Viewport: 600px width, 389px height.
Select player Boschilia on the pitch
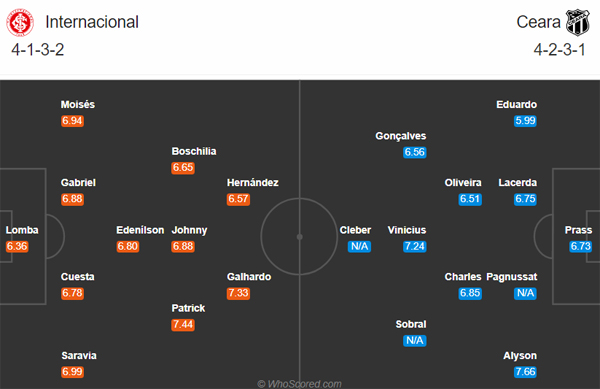point(194,151)
